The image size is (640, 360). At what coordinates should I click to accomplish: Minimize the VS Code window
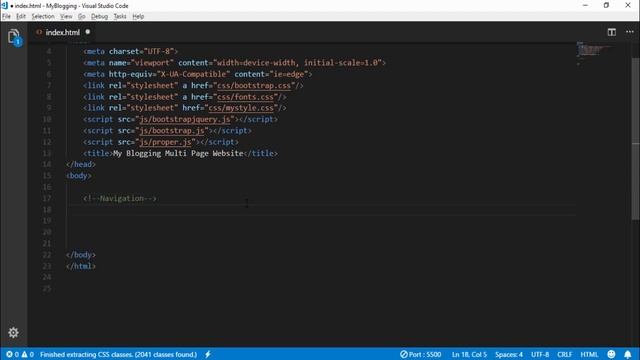click(x=585, y=5)
